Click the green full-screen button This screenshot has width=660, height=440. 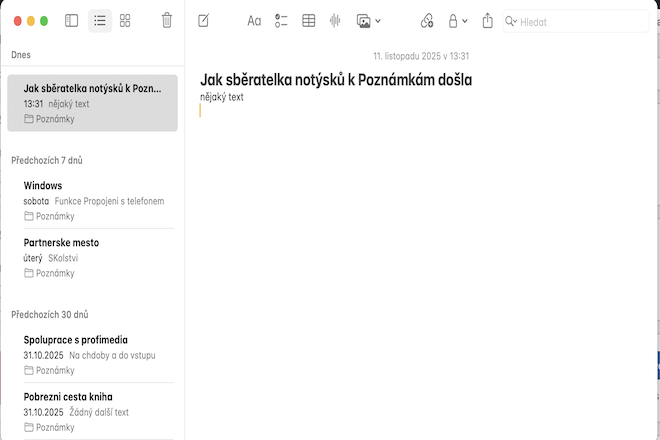(x=44, y=21)
